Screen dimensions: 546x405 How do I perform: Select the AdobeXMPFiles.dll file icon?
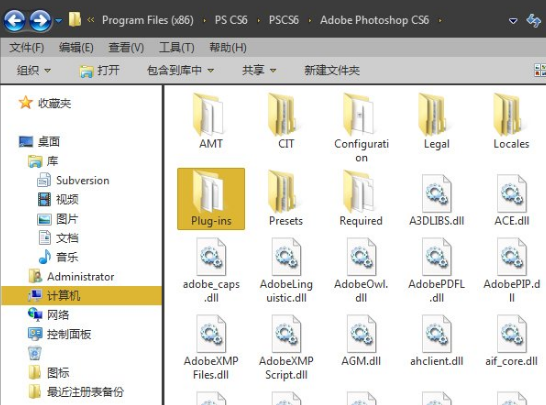pyautogui.click(x=211, y=334)
